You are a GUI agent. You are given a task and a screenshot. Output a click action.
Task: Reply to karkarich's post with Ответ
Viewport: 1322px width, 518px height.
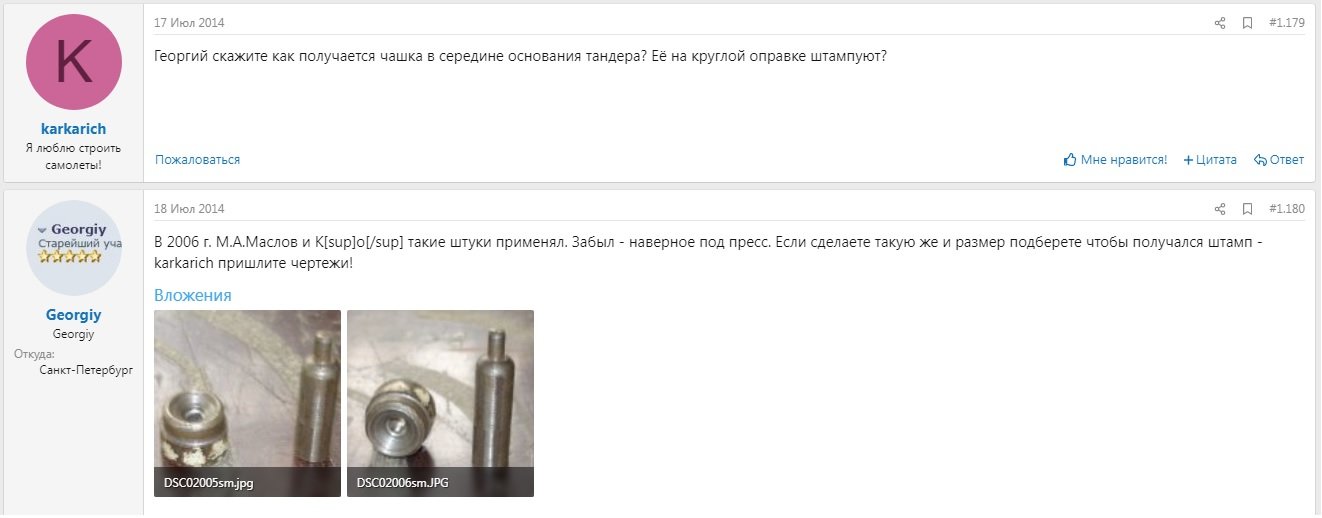[x=1279, y=160]
